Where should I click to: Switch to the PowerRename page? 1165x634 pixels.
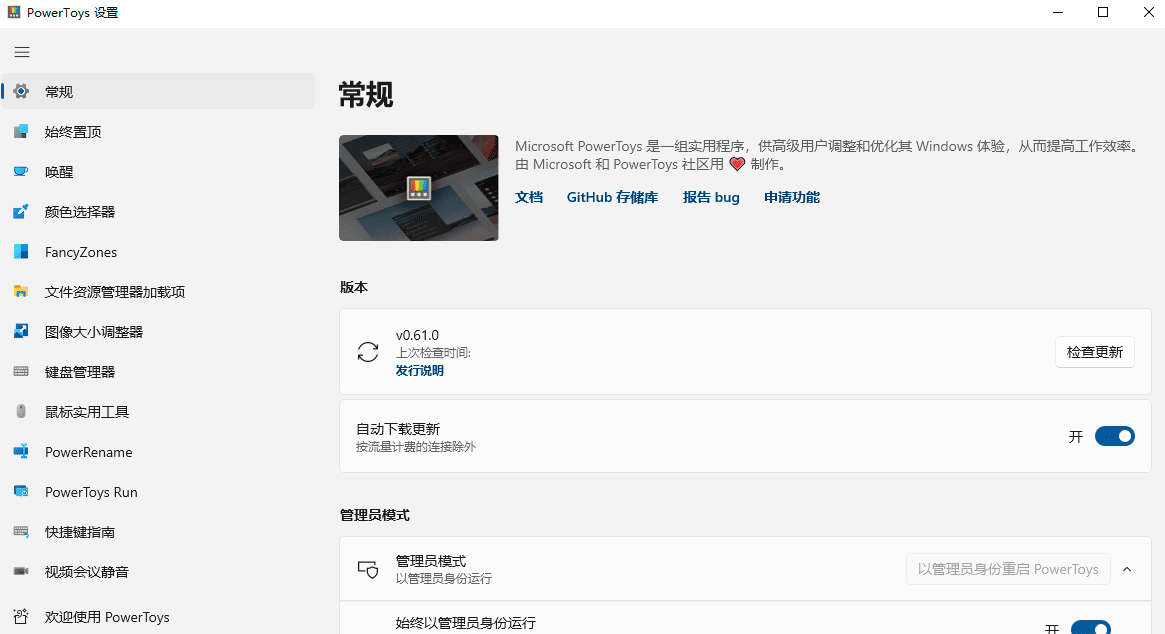pyautogui.click(x=88, y=452)
